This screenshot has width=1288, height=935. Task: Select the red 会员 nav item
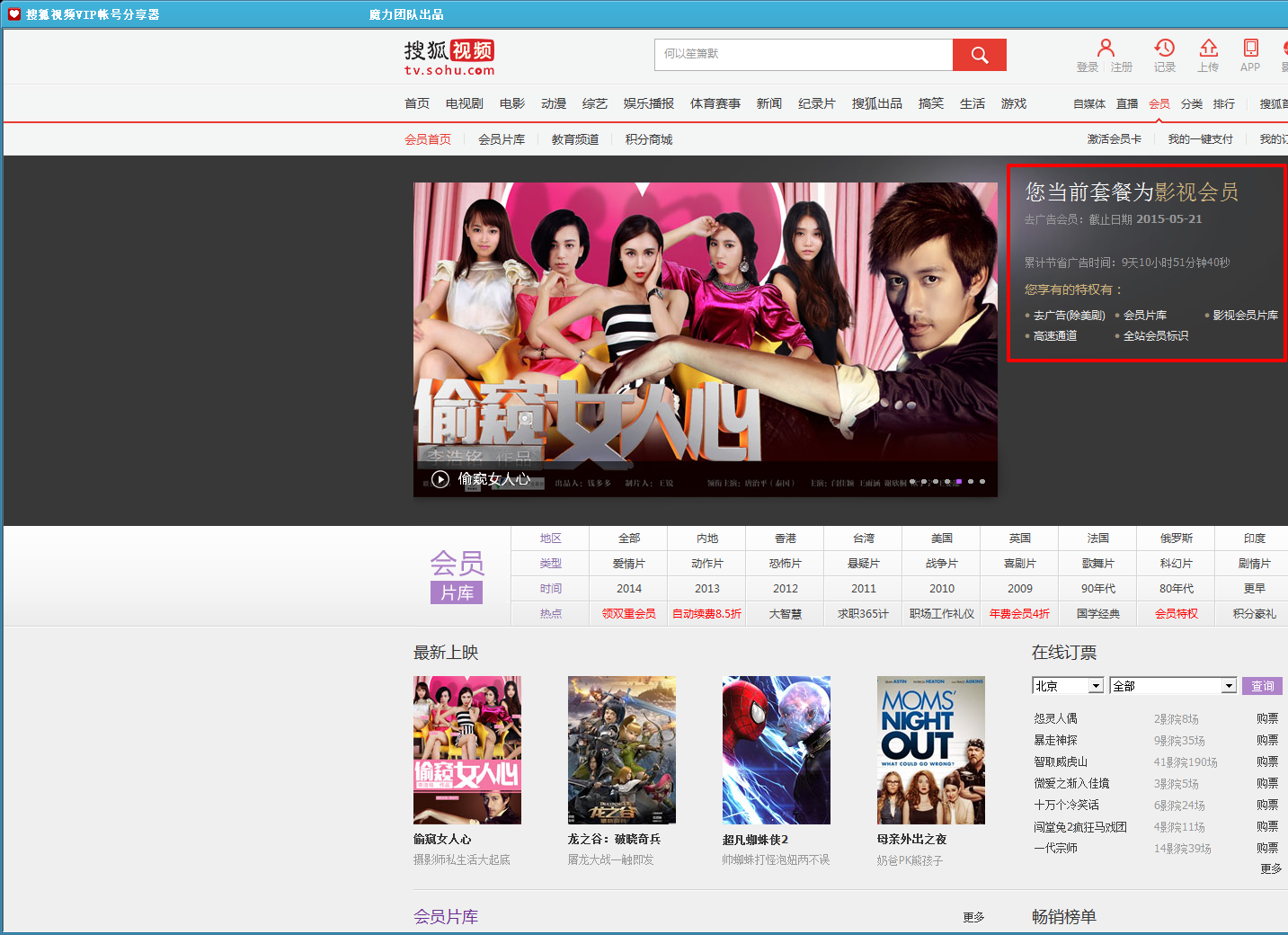(1159, 104)
